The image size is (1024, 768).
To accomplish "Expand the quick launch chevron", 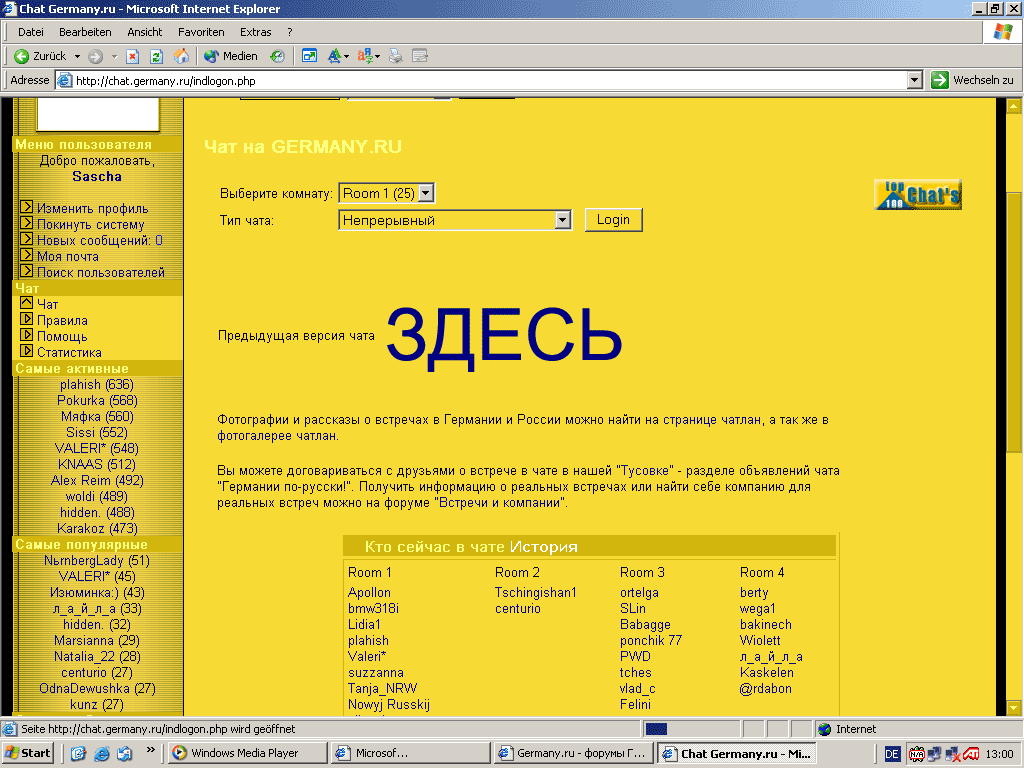I will click(x=151, y=750).
